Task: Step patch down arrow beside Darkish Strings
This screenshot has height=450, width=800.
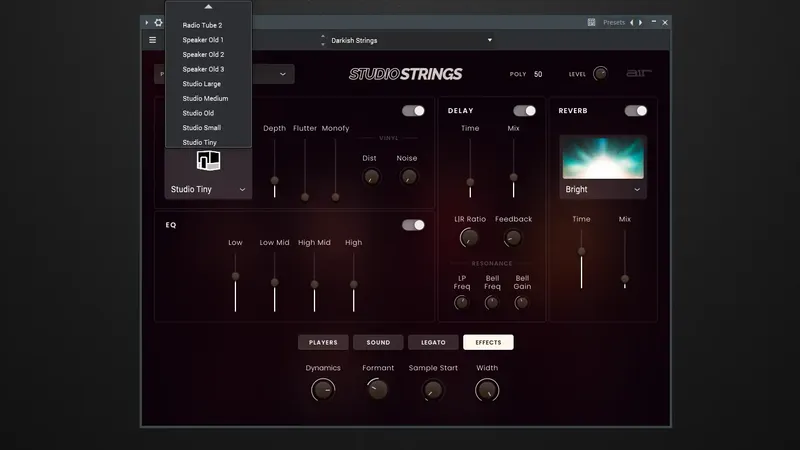Action: (323, 44)
